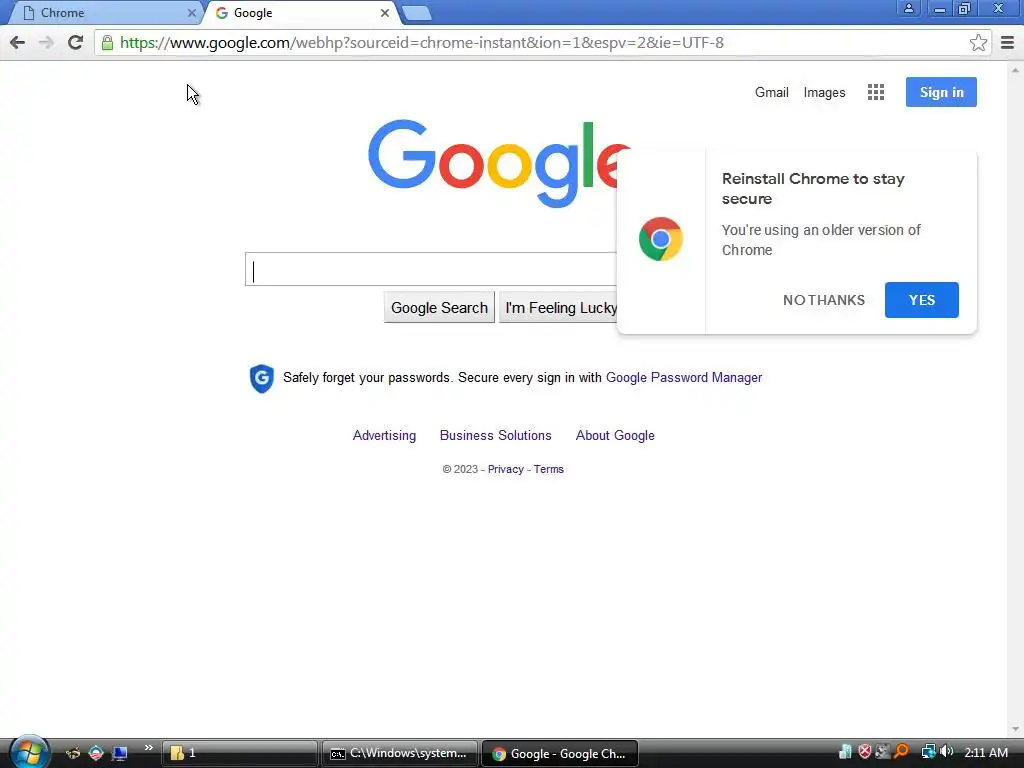This screenshot has width=1024, height=768.
Task: Open the Privacy link
Action: (x=505, y=470)
